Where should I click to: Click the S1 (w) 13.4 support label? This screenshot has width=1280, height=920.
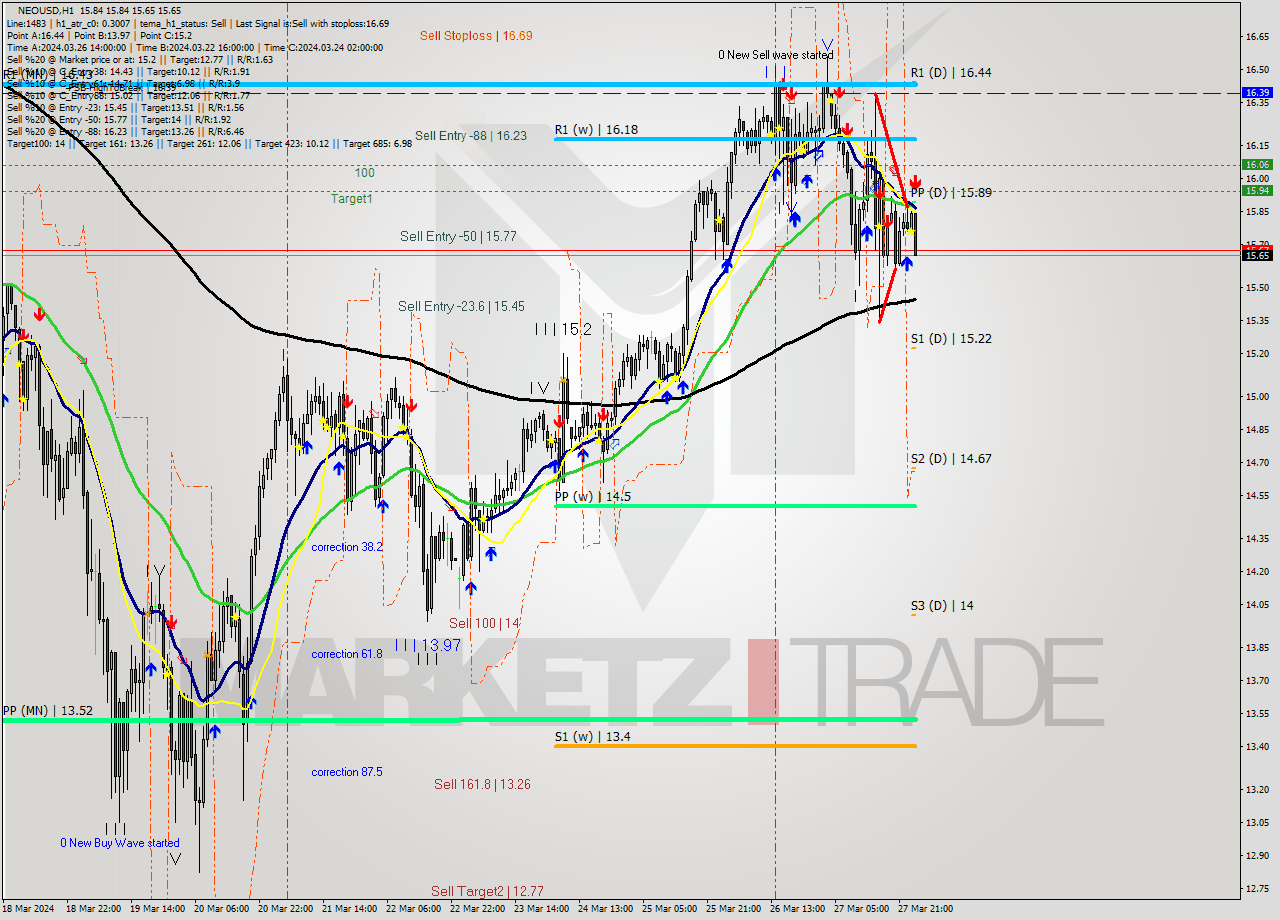point(592,737)
